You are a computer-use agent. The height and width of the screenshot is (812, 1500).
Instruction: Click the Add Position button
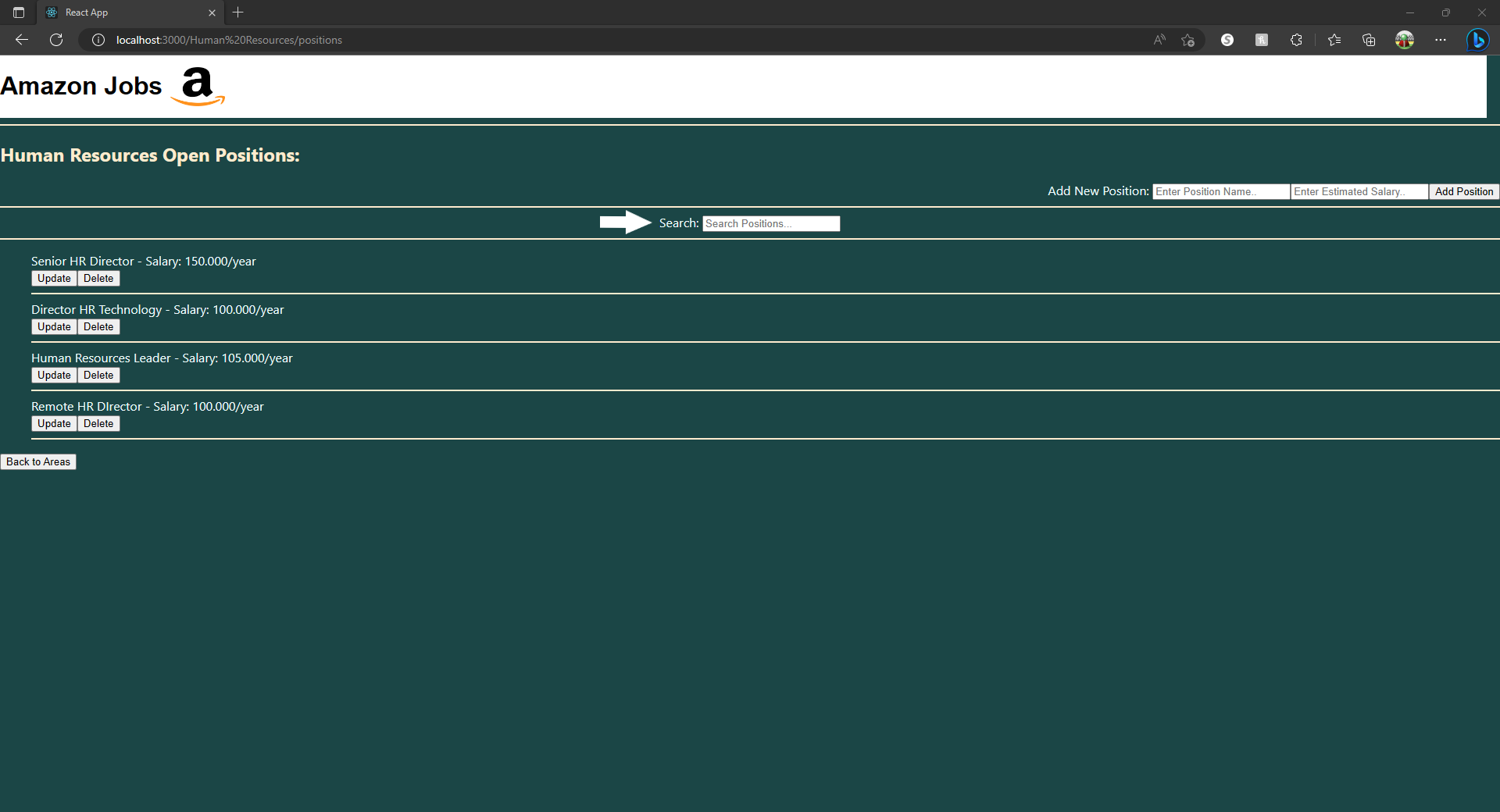tap(1464, 191)
